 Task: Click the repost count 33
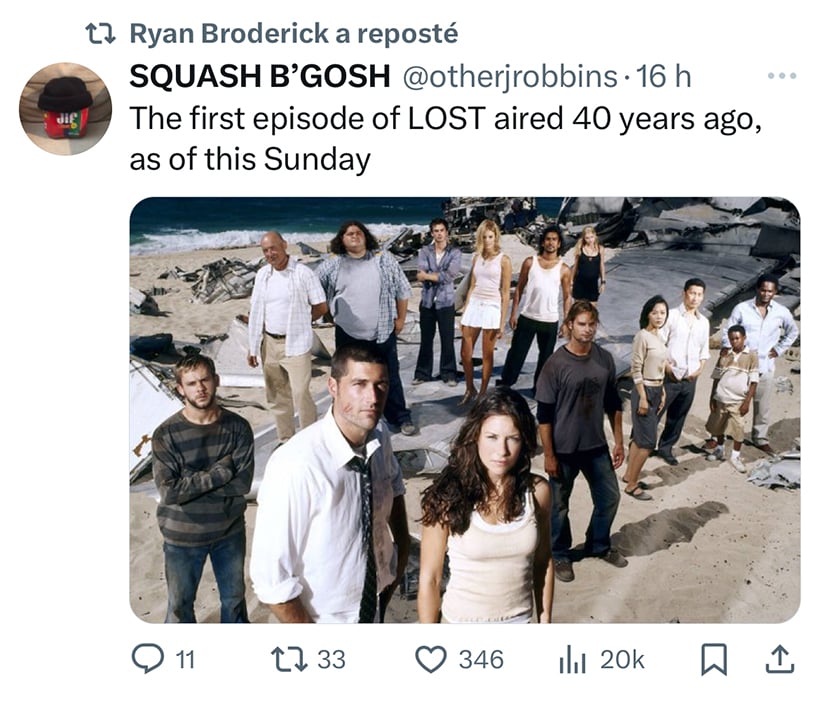(x=332, y=660)
